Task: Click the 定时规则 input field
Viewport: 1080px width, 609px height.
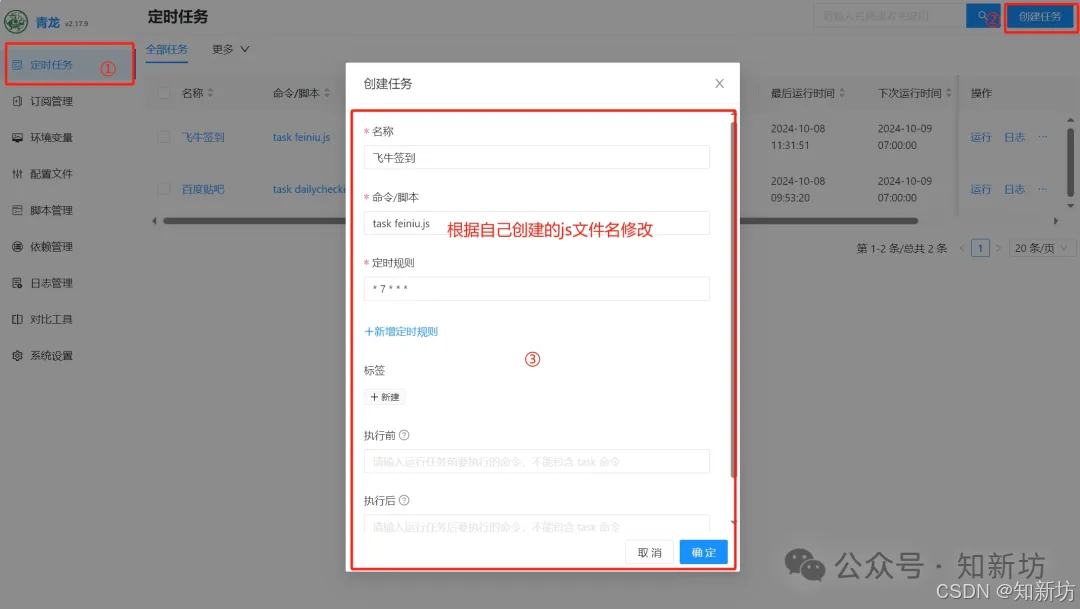Action: [x=537, y=289]
